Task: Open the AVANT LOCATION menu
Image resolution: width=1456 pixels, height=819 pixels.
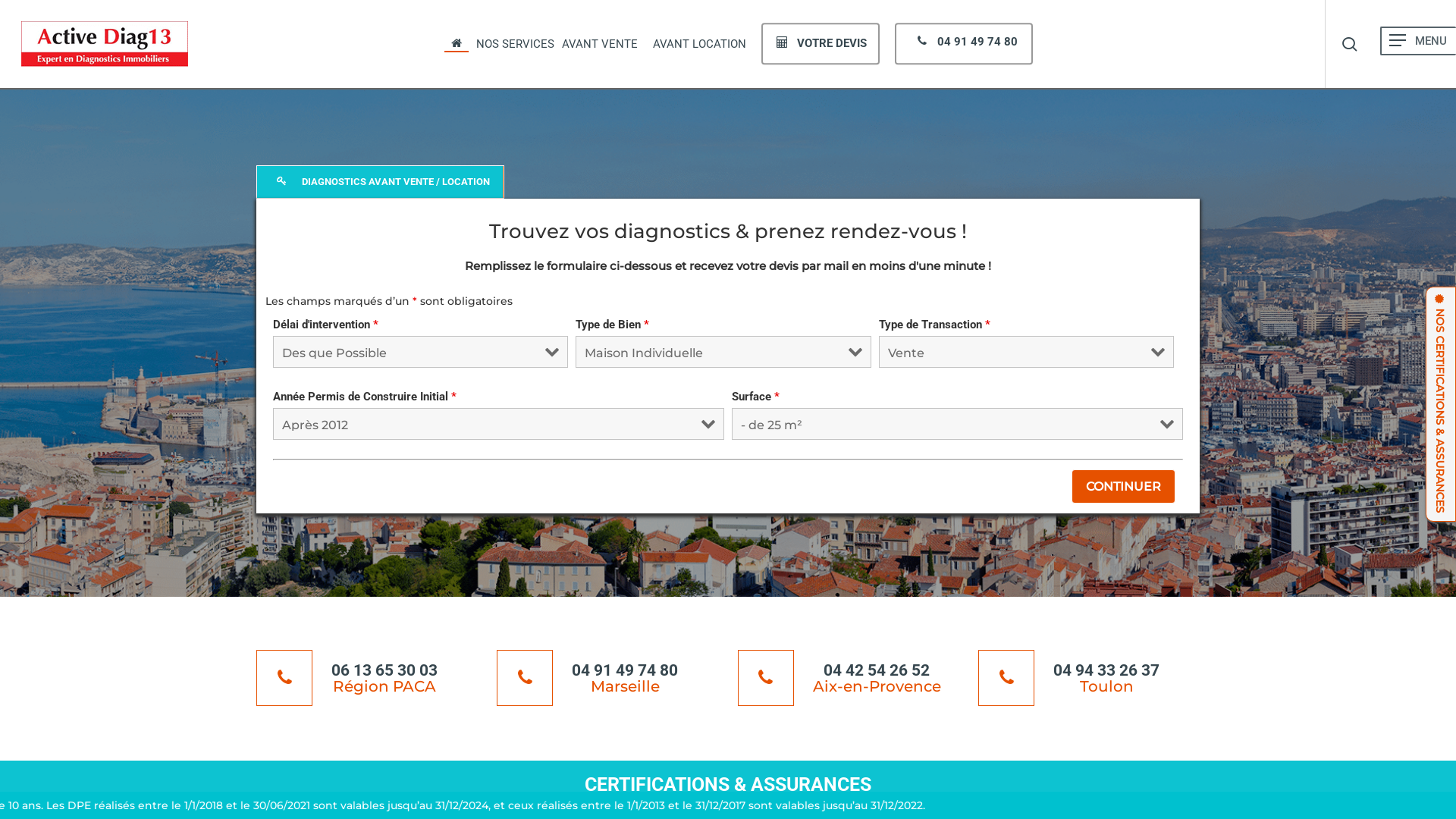Action: tap(698, 44)
